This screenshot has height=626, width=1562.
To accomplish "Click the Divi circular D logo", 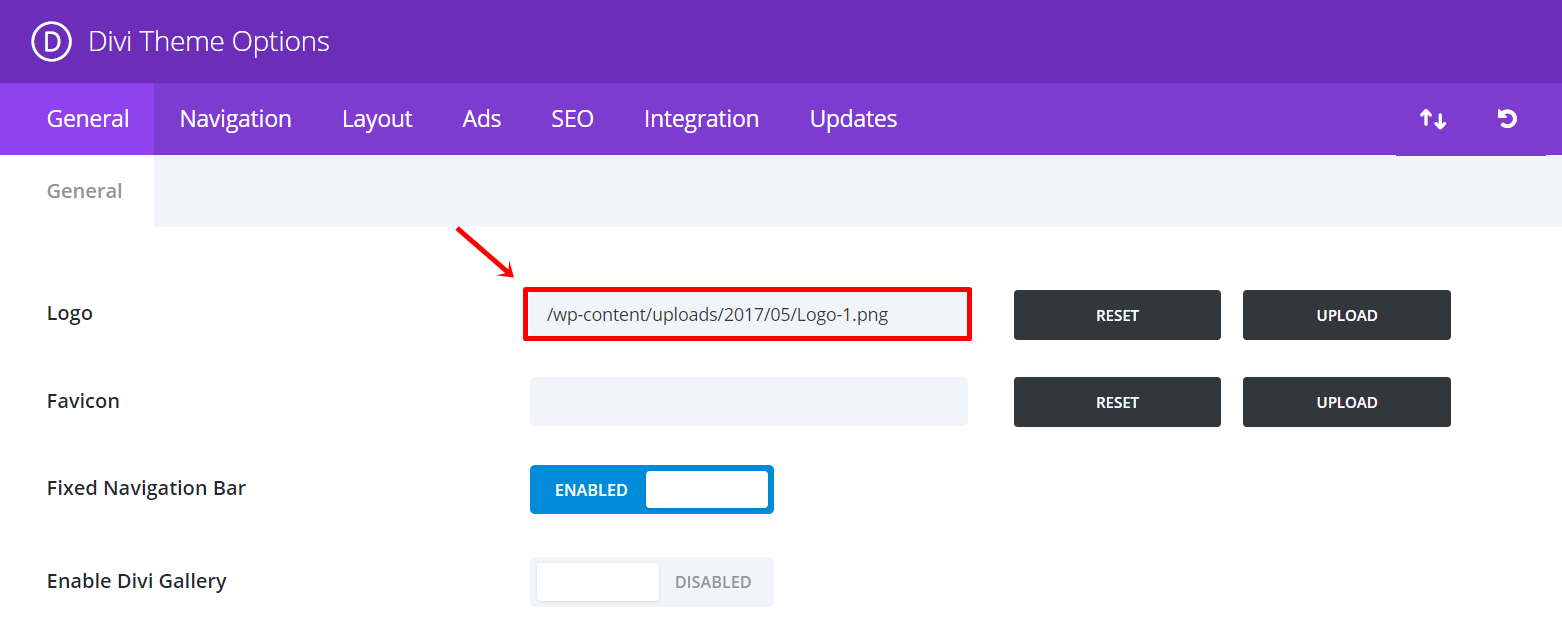I will pyautogui.click(x=49, y=42).
